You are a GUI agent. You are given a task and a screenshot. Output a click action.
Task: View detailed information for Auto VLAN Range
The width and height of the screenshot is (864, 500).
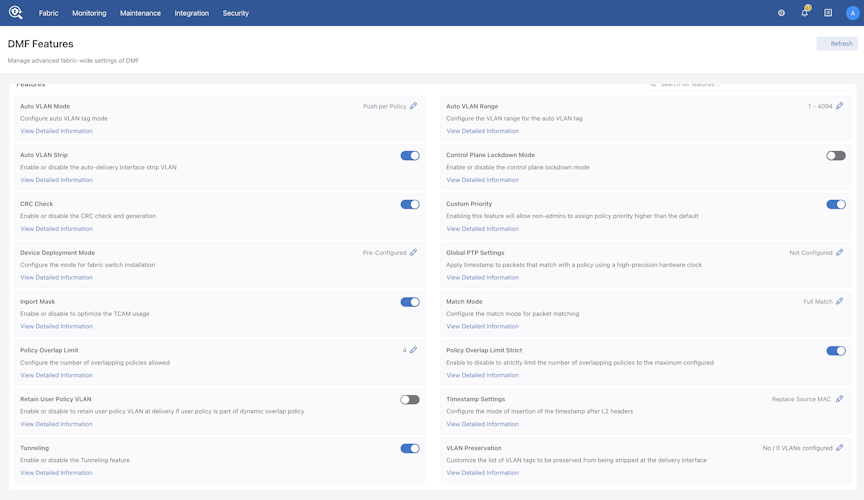click(x=482, y=131)
